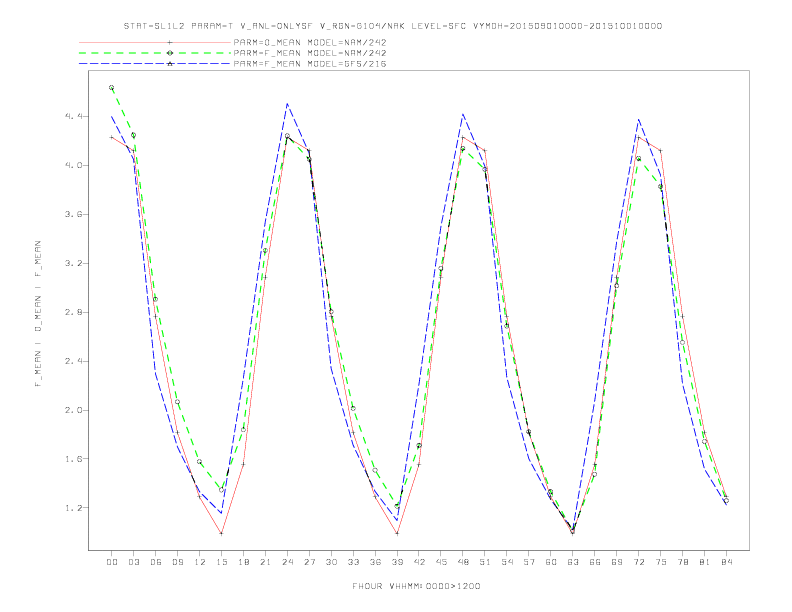
Task: Click the x-axis title FHOUR VHHMM:0000>1200
Action: tap(416, 586)
